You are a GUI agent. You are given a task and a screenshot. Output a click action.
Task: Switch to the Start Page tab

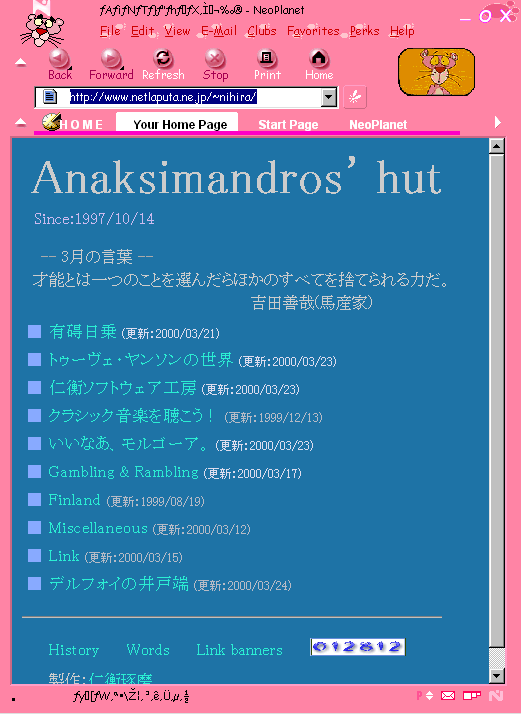coord(288,124)
